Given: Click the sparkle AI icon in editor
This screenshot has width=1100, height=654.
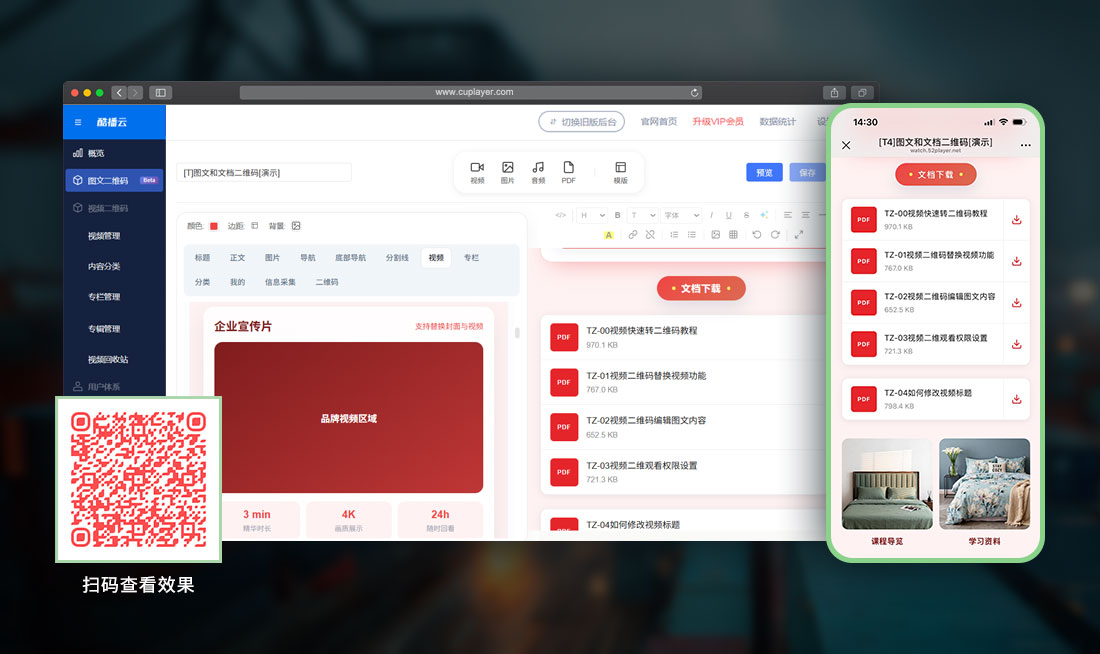Looking at the screenshot, I should 764,215.
